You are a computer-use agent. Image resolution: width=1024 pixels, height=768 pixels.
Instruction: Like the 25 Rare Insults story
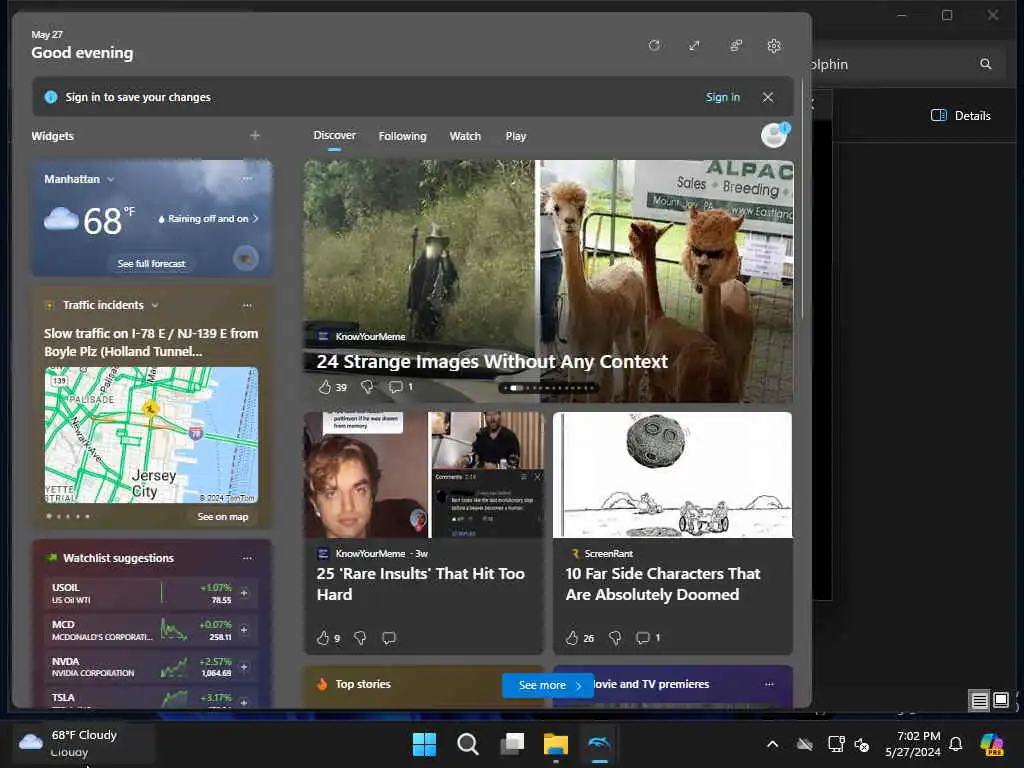(323, 638)
